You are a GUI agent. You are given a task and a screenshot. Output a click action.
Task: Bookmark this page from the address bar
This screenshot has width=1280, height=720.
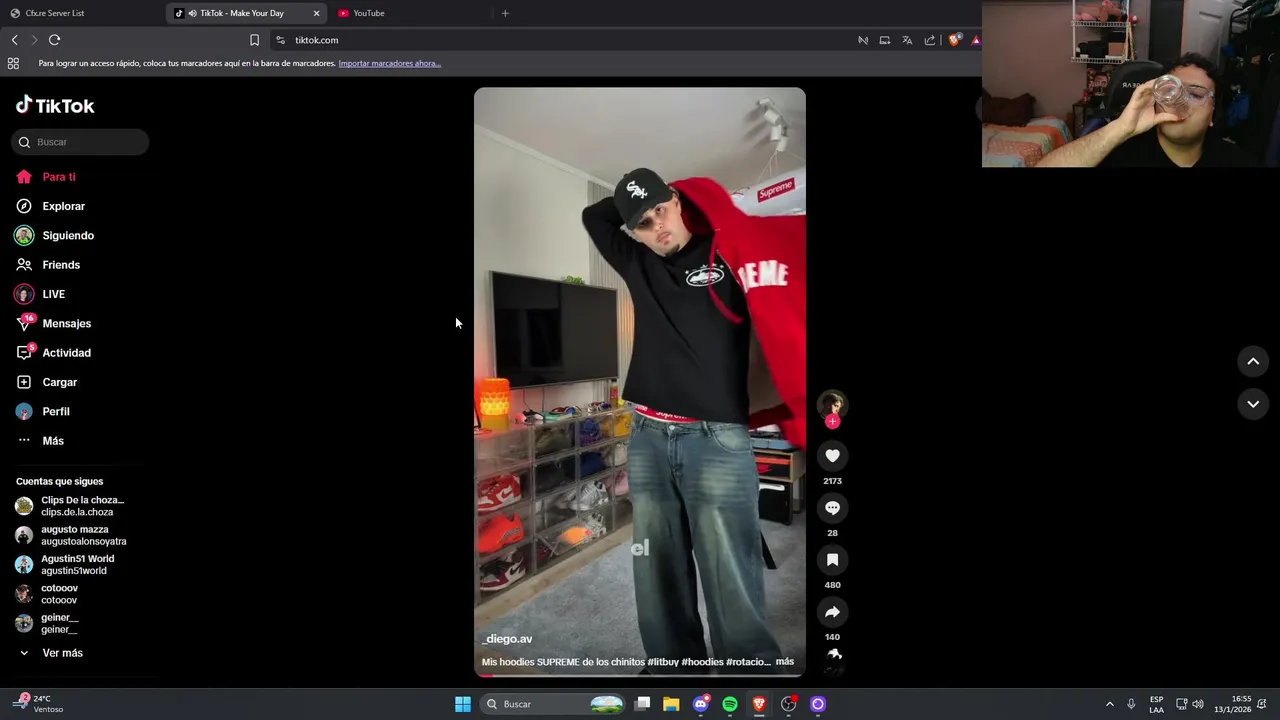254,40
